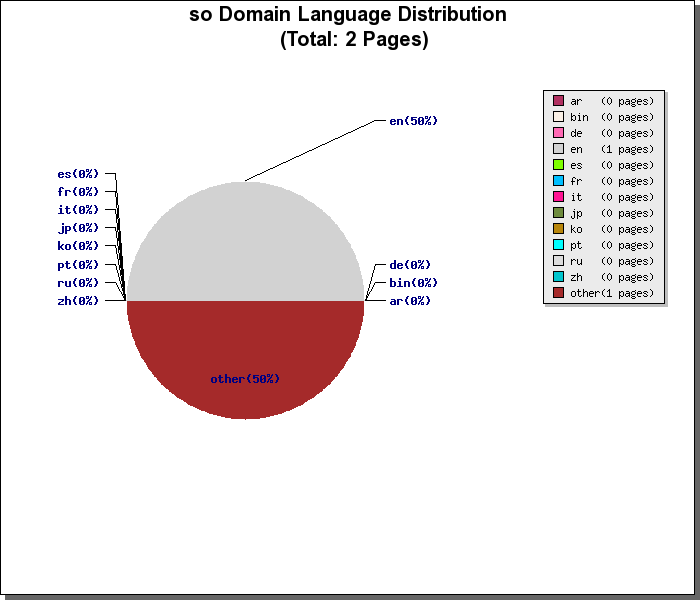Viewport: 700px width, 600px height.
Task: Click the it(0%) callout label
Action: tap(78, 210)
